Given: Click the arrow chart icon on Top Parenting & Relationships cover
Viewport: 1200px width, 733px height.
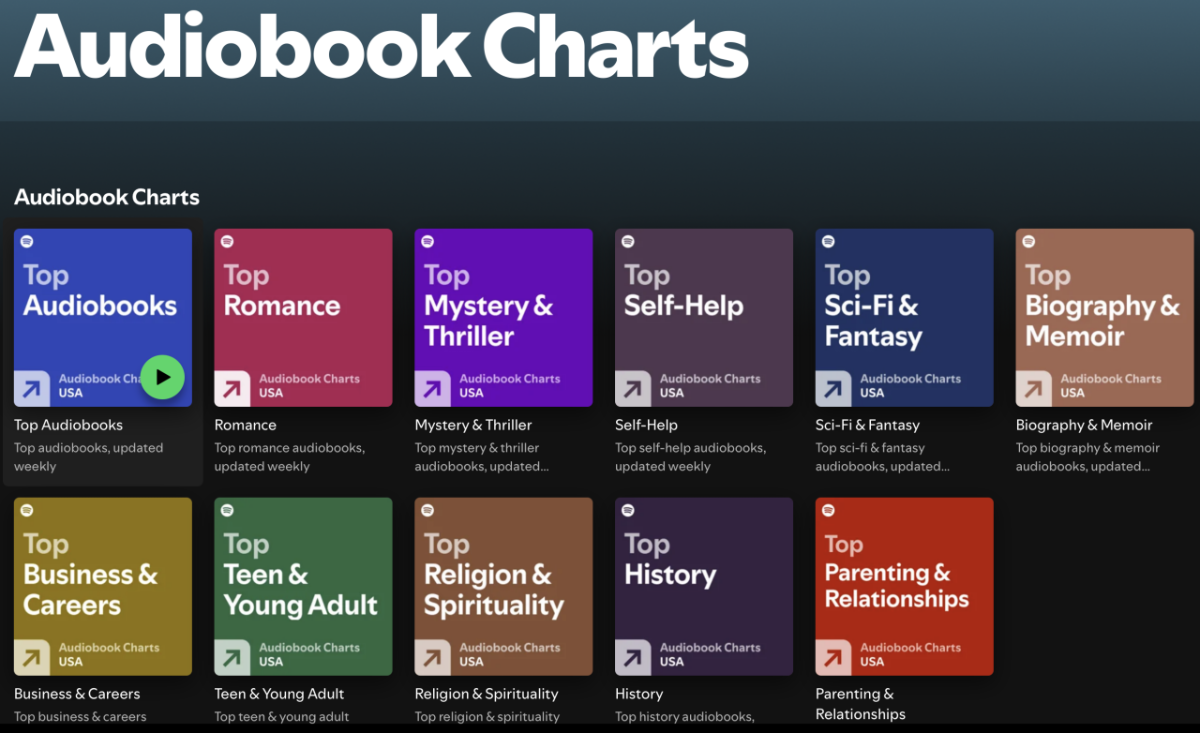Looking at the screenshot, I should tap(833, 657).
